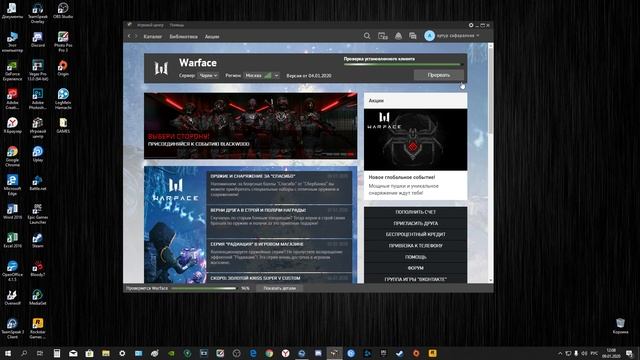Open Battle.net desktop shortcut
The height and width of the screenshot is (360, 640).
click(38, 183)
